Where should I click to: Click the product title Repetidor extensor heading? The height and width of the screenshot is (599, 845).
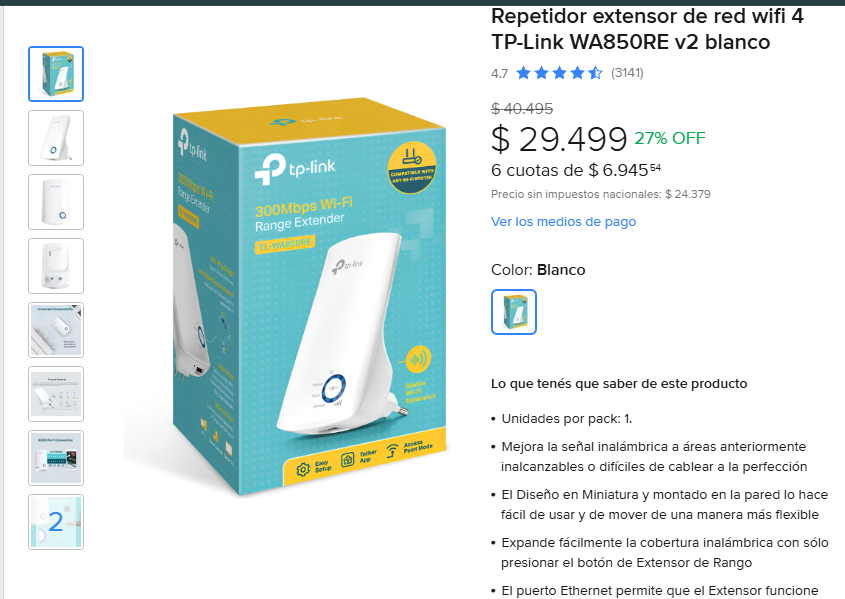(647, 29)
